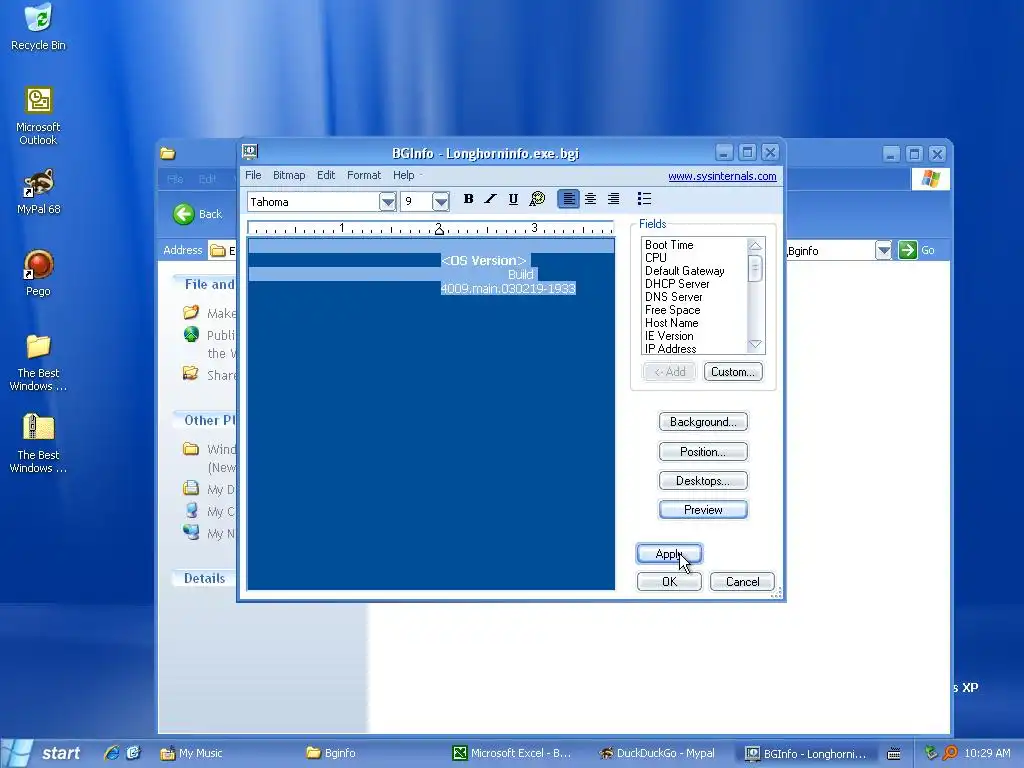1024x768 pixels.
Task: Expand the Details panel in Explorer
Action: click(x=204, y=578)
